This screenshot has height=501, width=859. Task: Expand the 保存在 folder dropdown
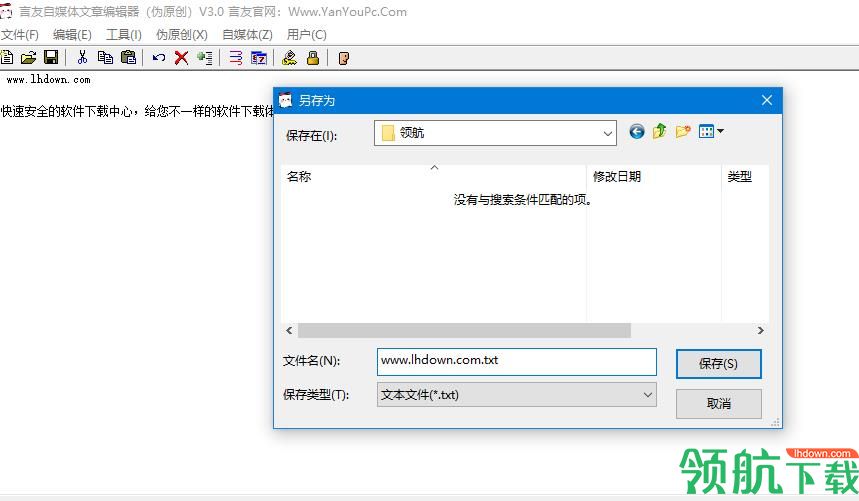click(x=607, y=134)
